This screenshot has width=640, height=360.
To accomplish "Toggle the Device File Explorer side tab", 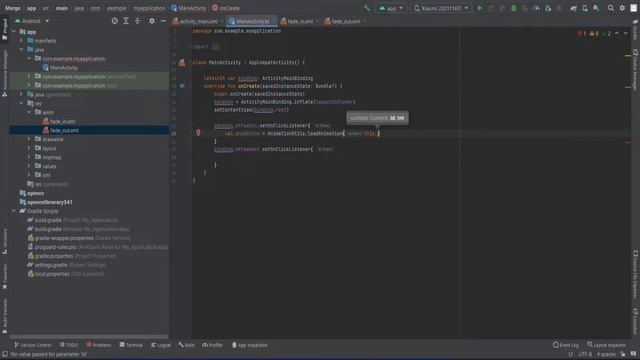I will [636, 275].
